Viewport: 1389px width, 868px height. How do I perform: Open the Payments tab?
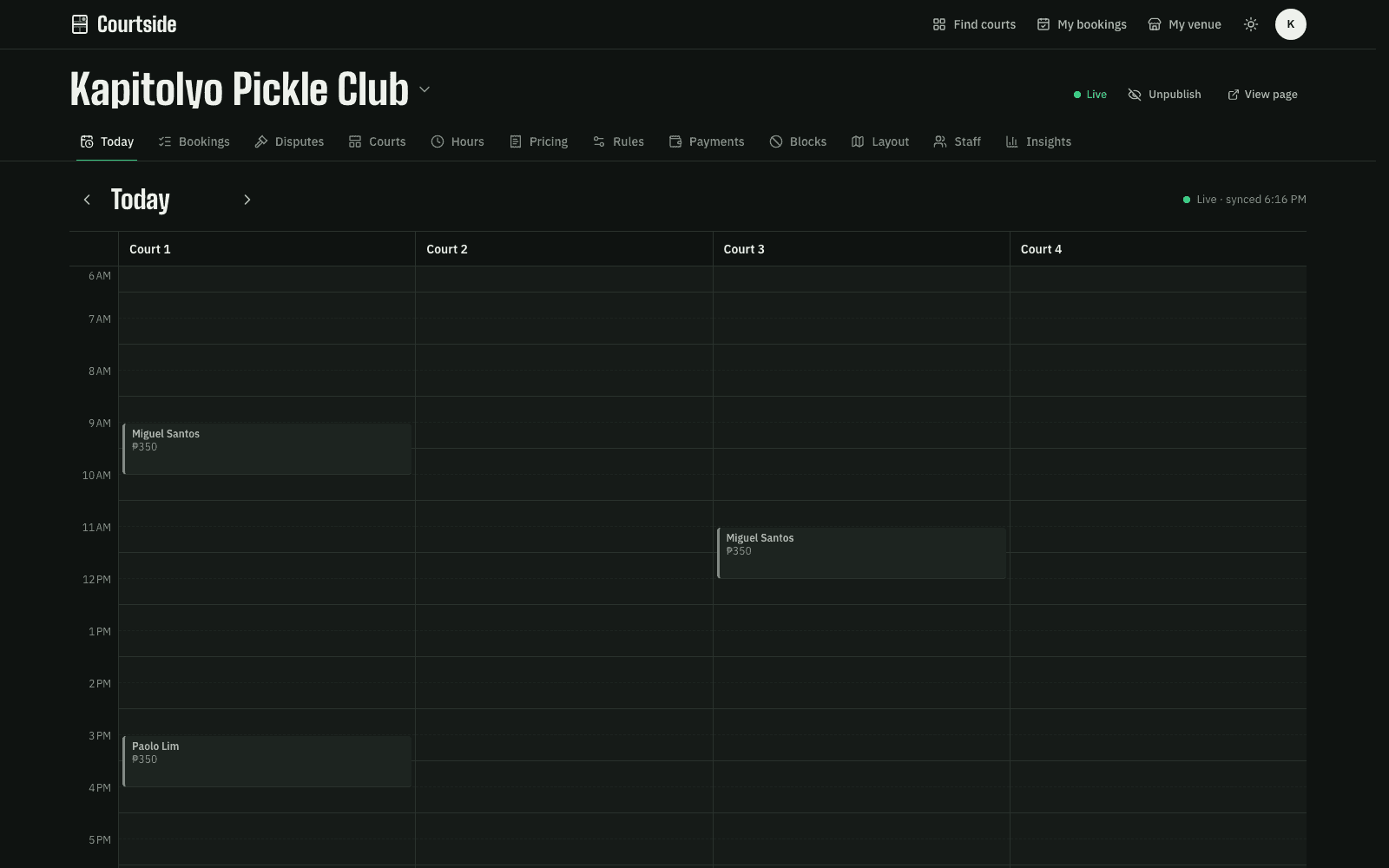click(707, 141)
